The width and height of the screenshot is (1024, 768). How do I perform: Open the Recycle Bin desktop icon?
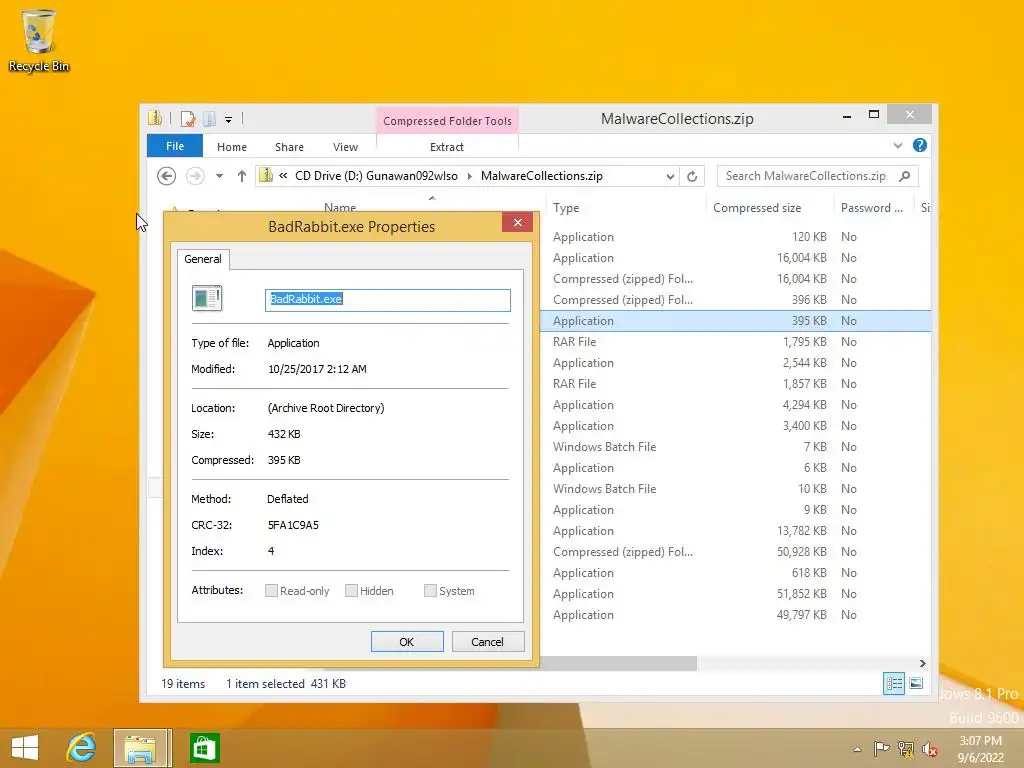coord(39,40)
